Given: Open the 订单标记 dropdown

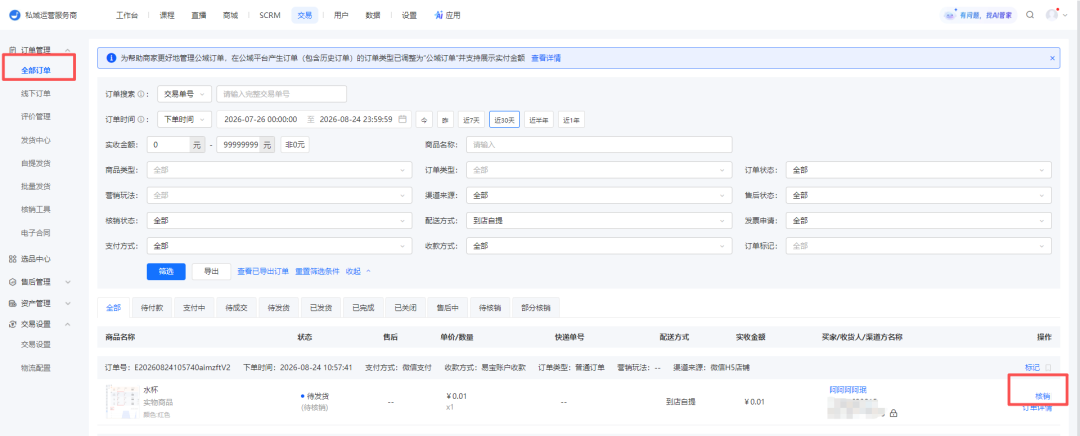Looking at the screenshot, I should point(920,245).
